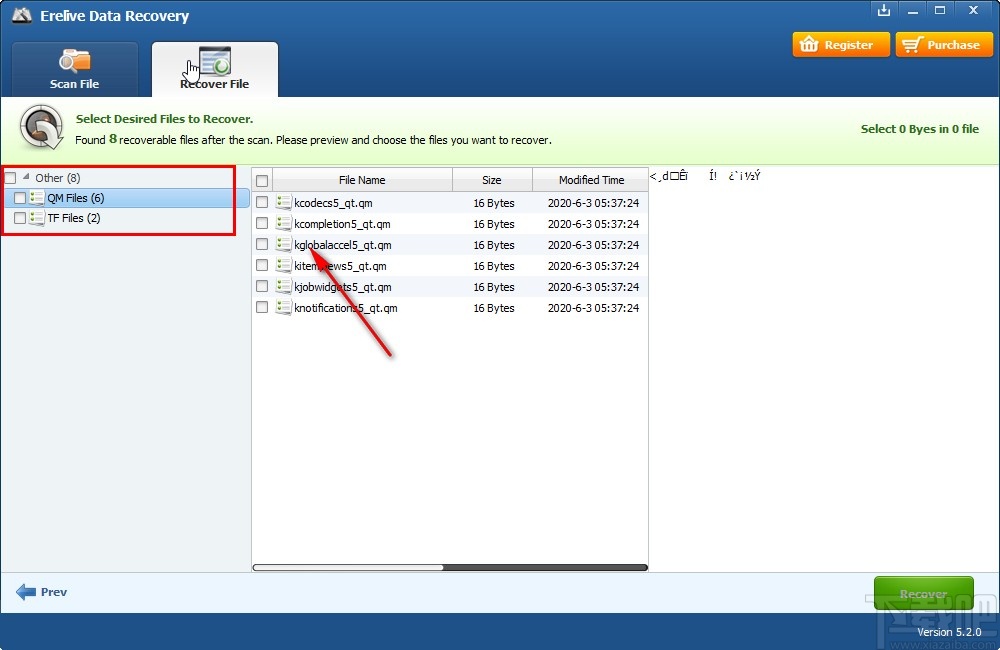Image resolution: width=1000 pixels, height=650 pixels.
Task: Click the 16 Bytes size of kcodecs5_qt.qm
Action: pyautogui.click(x=494, y=203)
